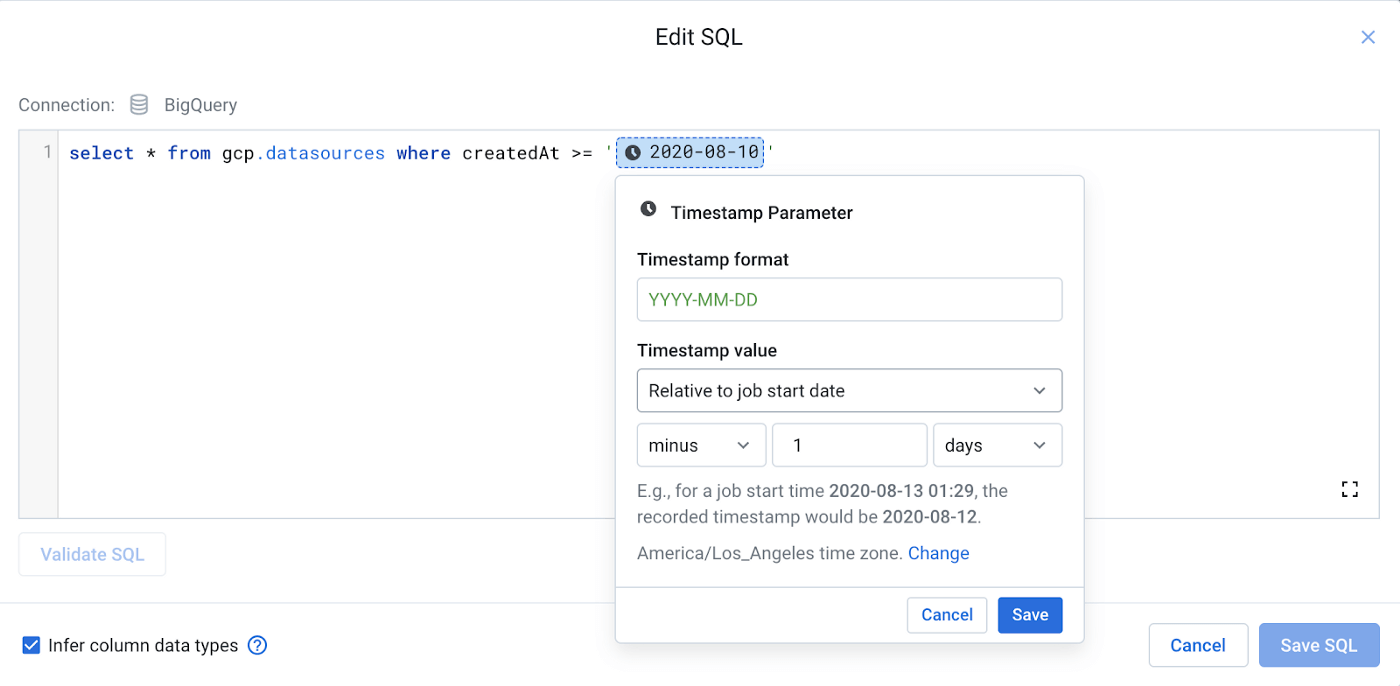The width and height of the screenshot is (1400, 686).
Task: Select the 2020-08-10 timestamp parameter chip
Action: [x=700, y=153]
